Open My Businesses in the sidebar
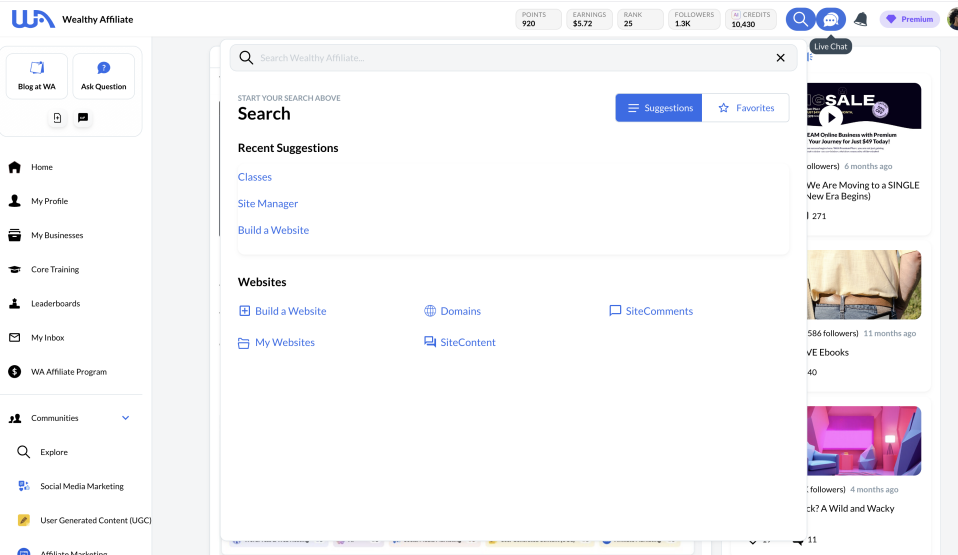 point(57,235)
